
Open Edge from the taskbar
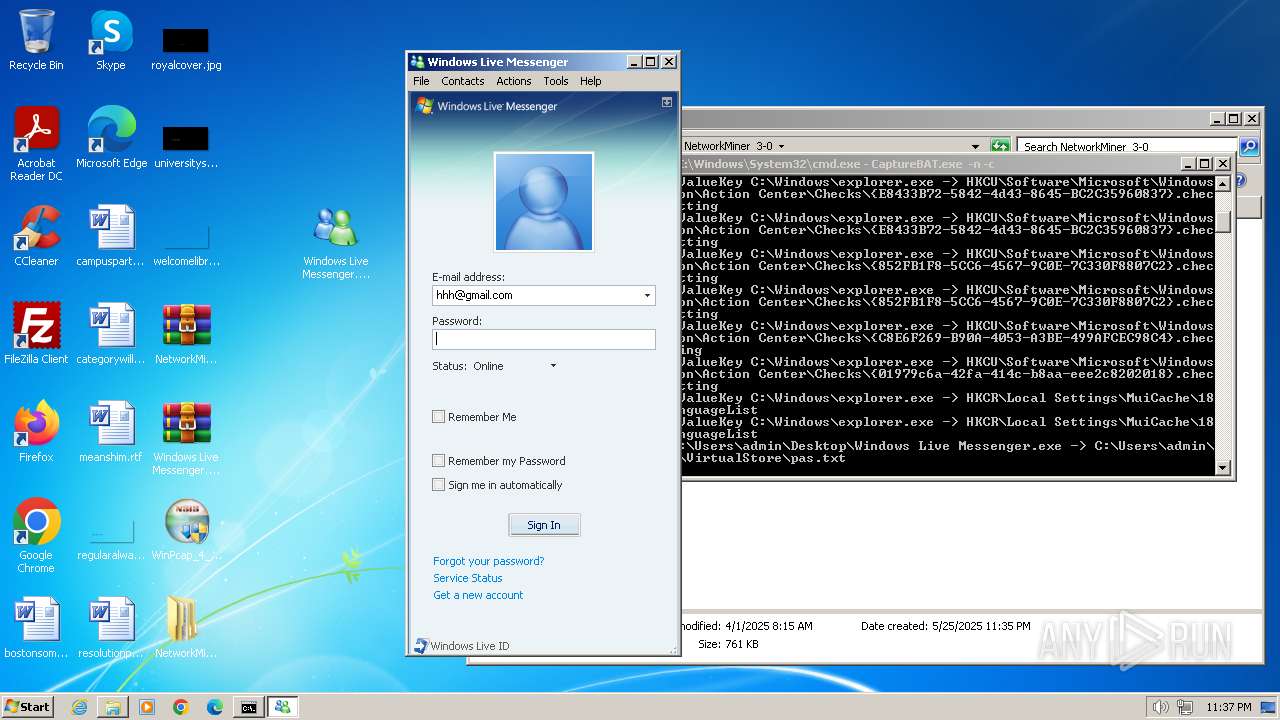tap(215, 707)
